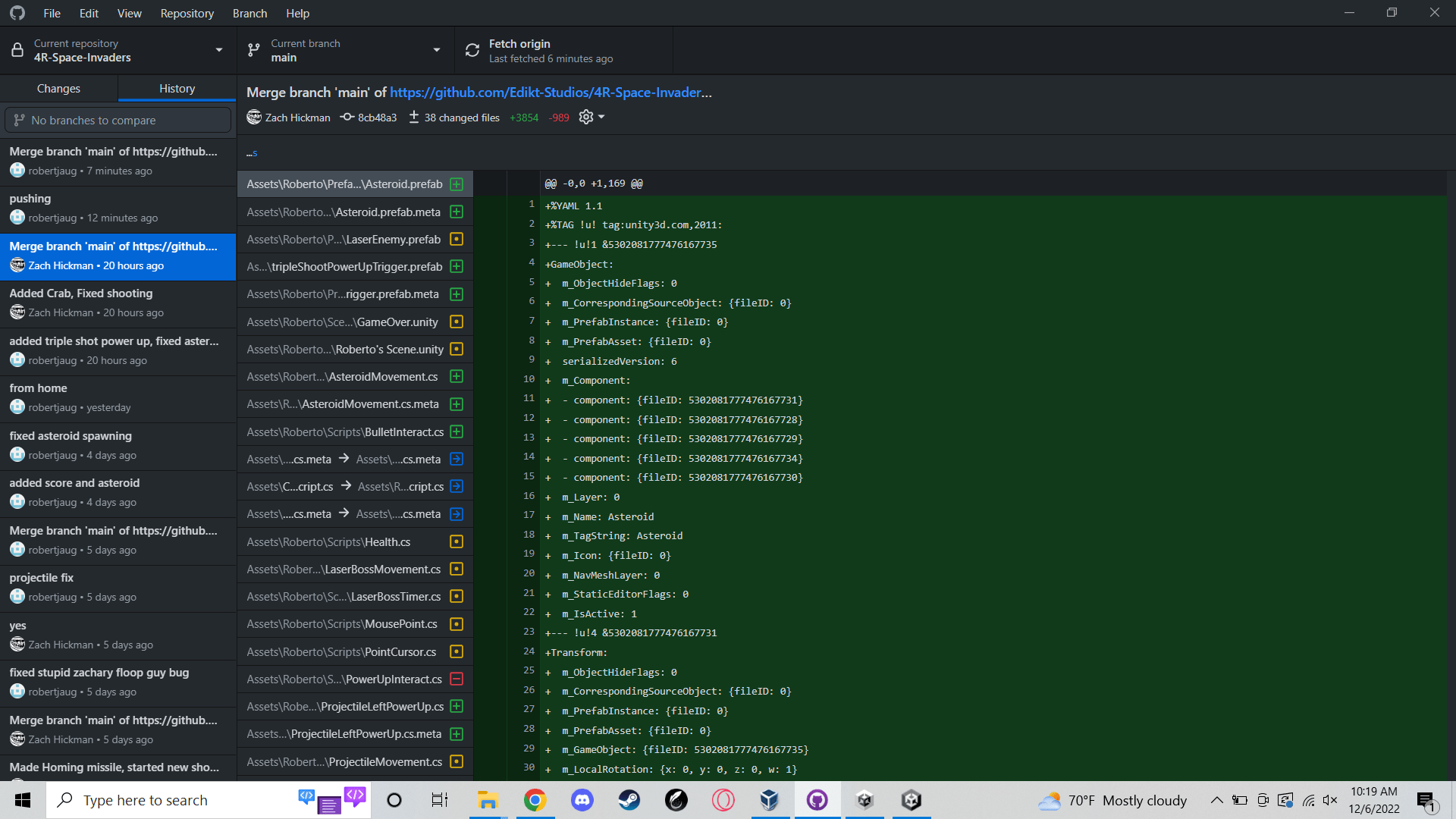Click modified-file icon beside LaserEnemy.prefab
Screen dimensions: 1456x819
pyautogui.click(x=457, y=239)
